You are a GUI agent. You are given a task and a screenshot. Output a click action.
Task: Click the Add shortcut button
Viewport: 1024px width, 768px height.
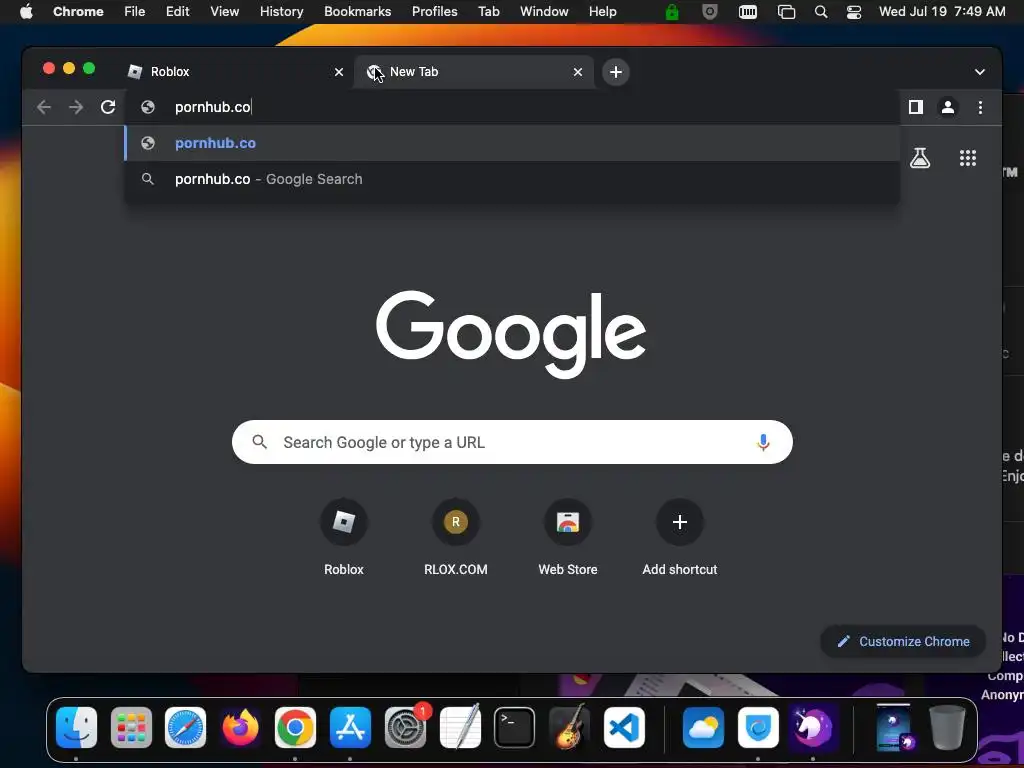pos(680,537)
